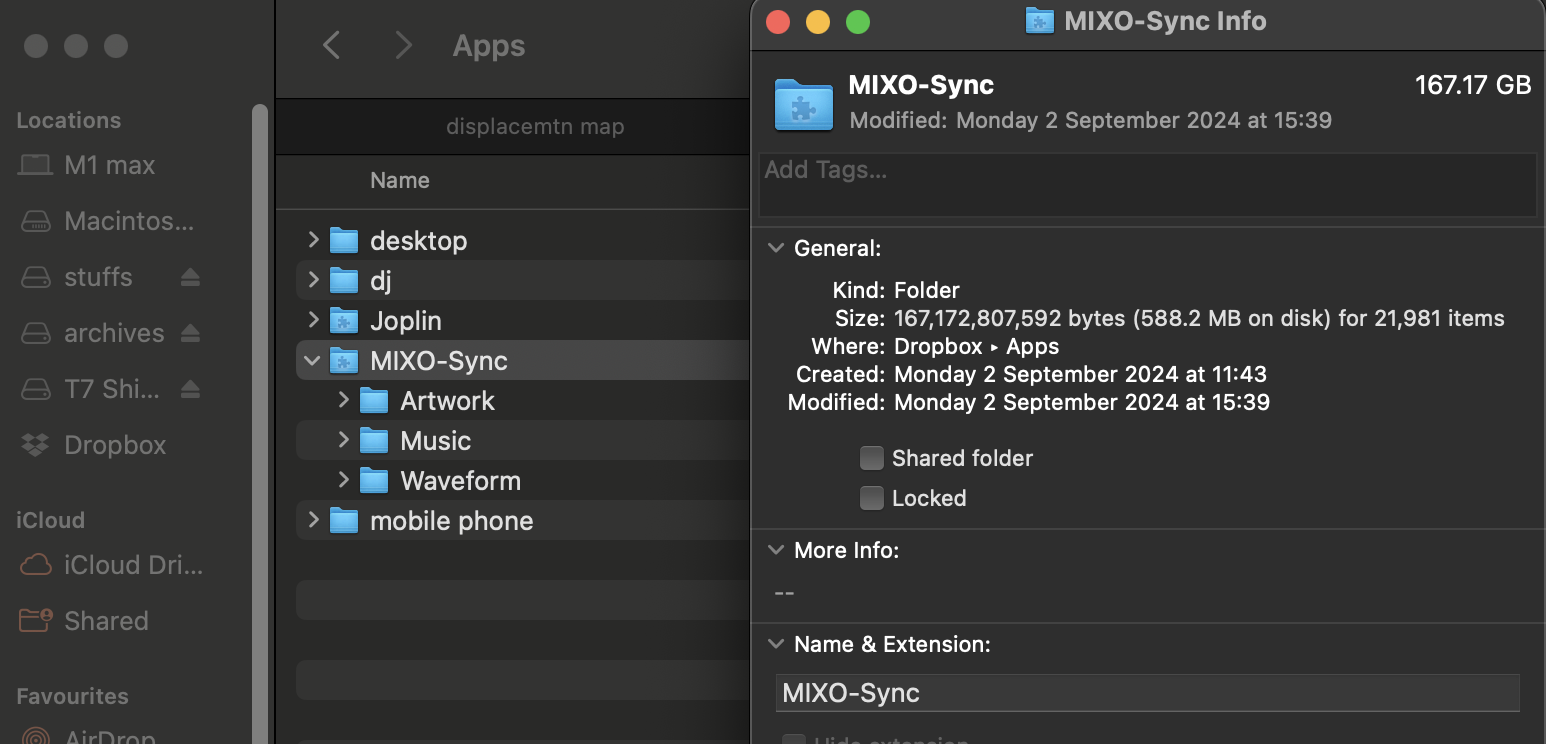Collapse the More Info section
This screenshot has width=1546, height=744.
pyautogui.click(x=775, y=550)
